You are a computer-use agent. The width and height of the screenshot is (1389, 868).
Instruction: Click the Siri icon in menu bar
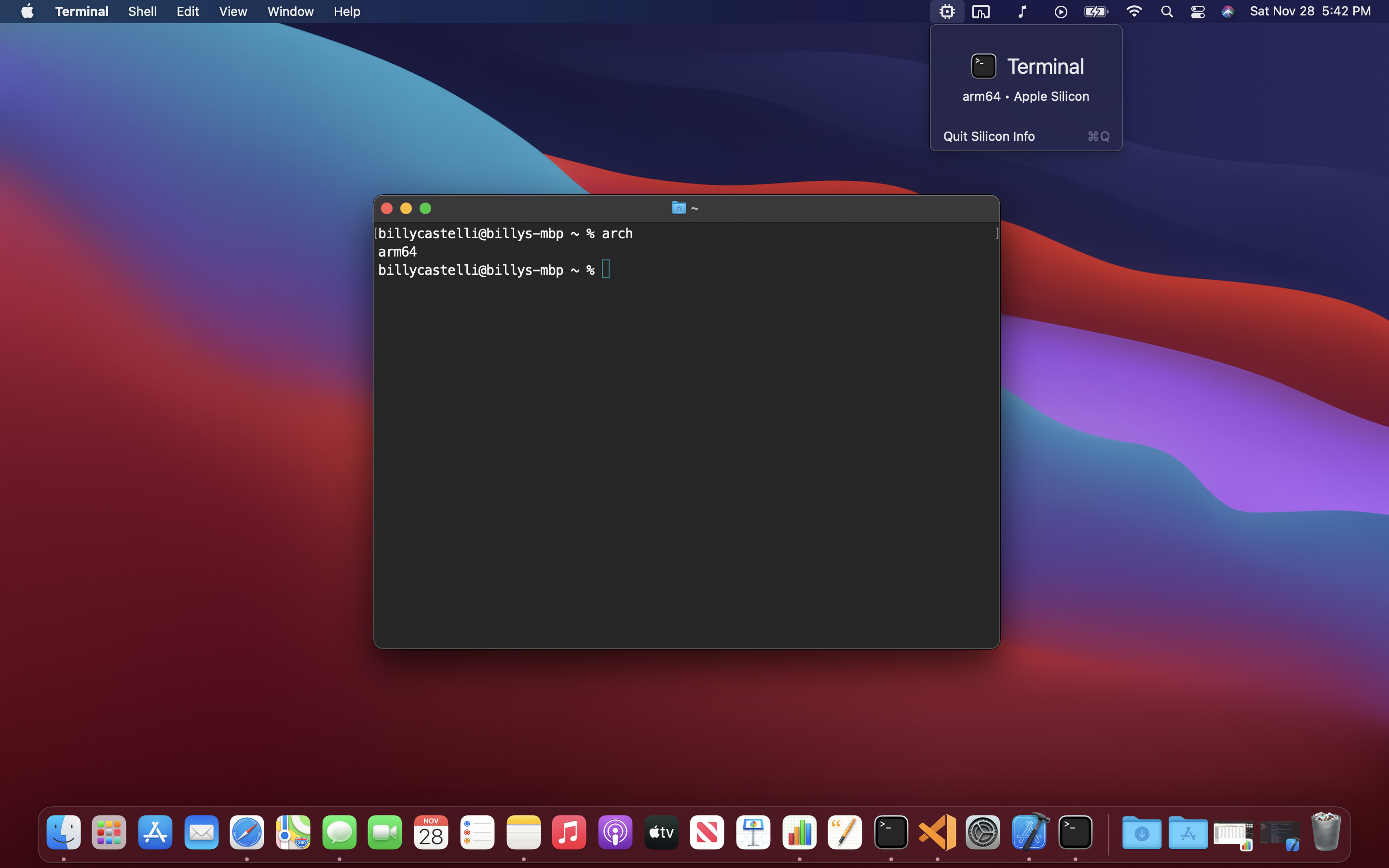pos(1227,12)
